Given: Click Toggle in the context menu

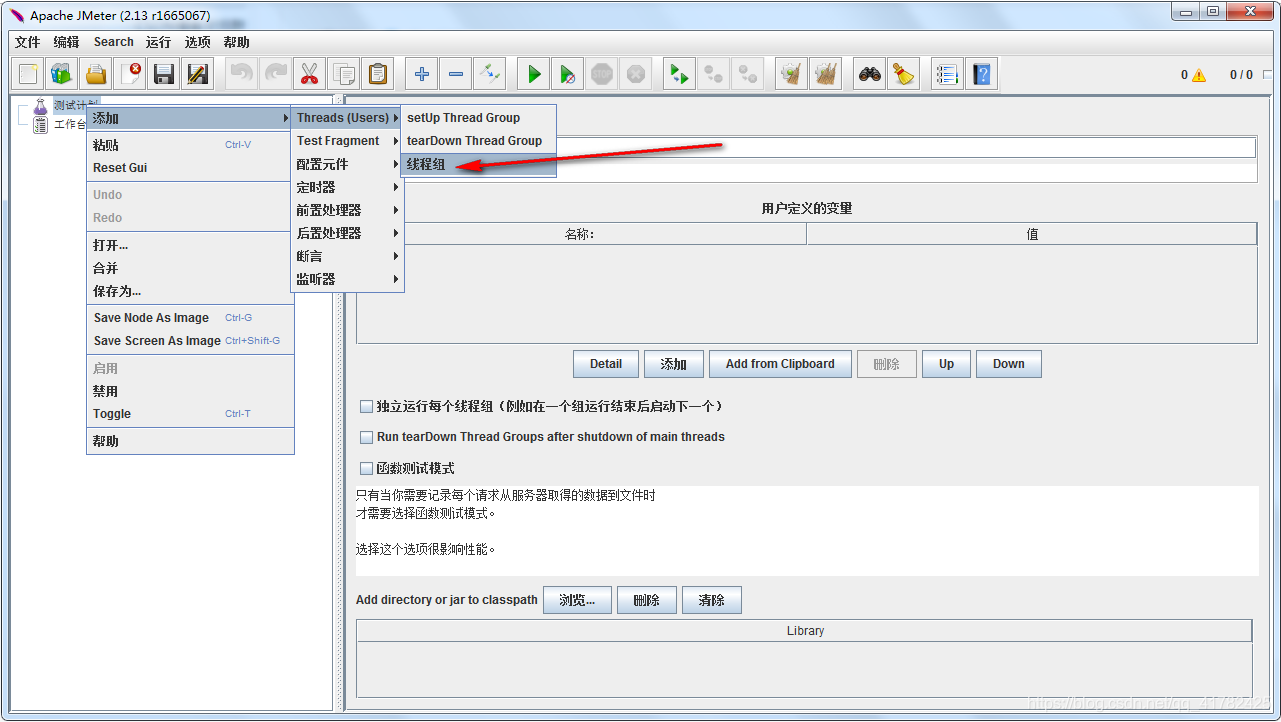Looking at the screenshot, I should click(190, 414).
